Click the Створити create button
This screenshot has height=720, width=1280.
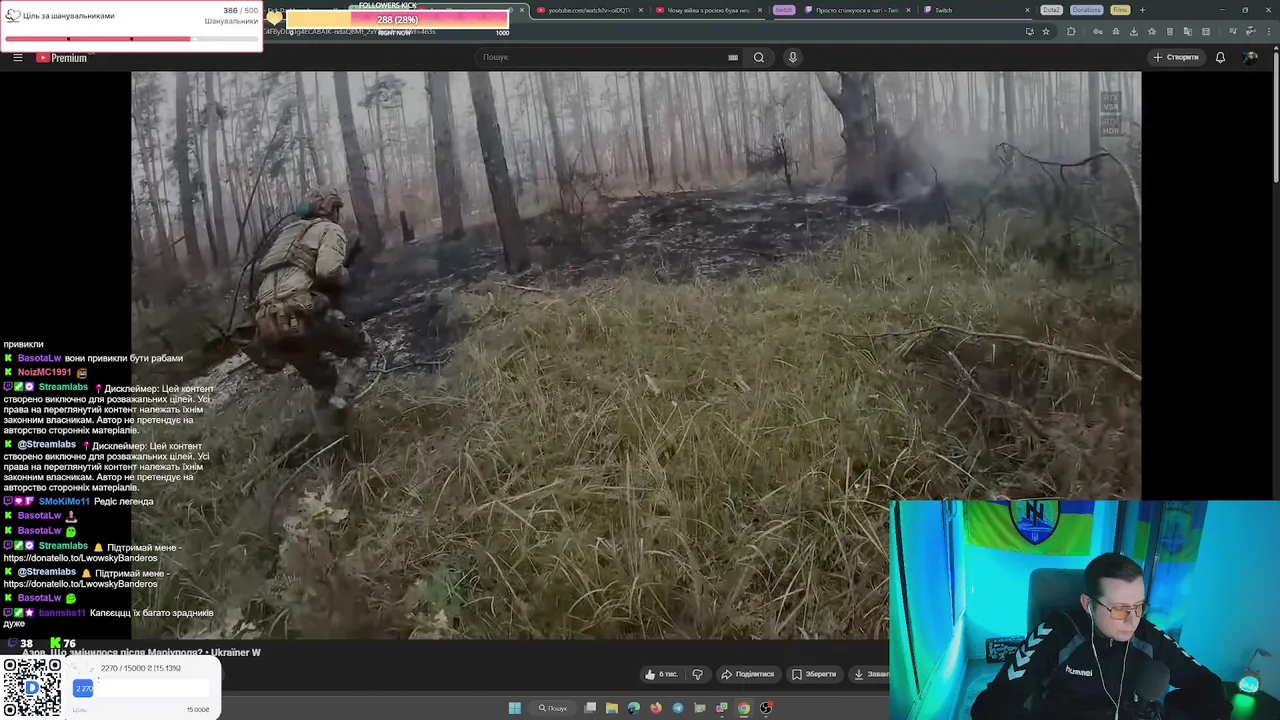pyautogui.click(x=1175, y=57)
